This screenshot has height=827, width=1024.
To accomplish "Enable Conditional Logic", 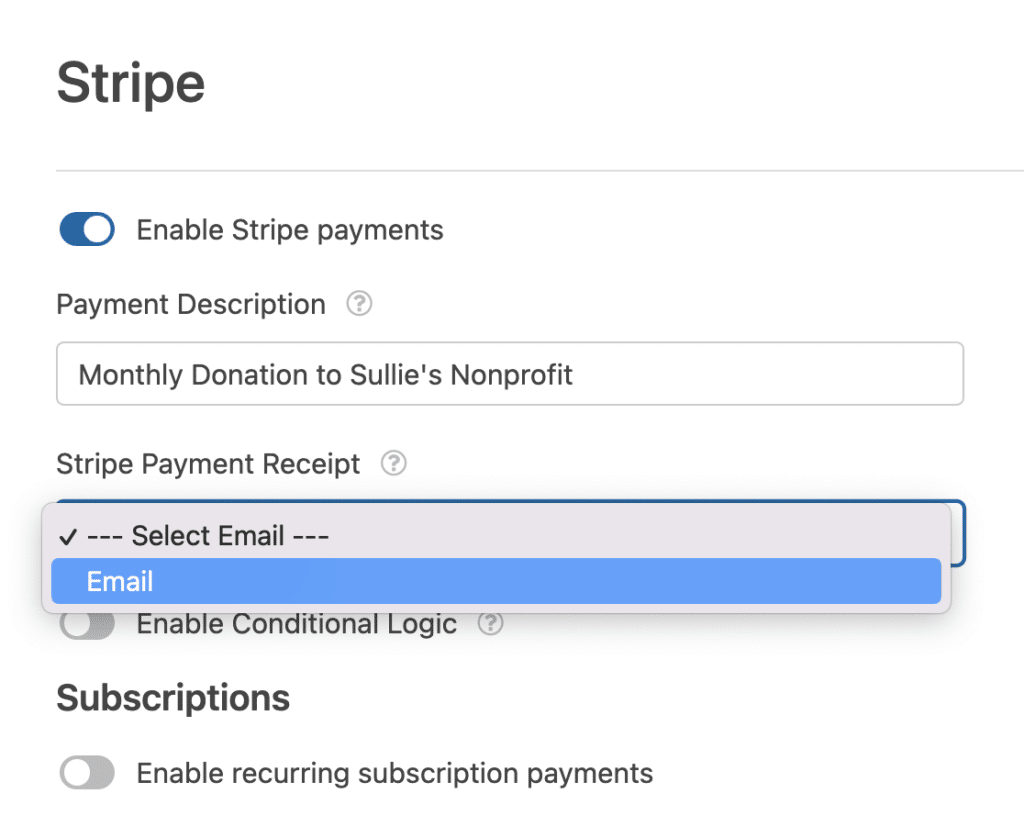I will [86, 623].
